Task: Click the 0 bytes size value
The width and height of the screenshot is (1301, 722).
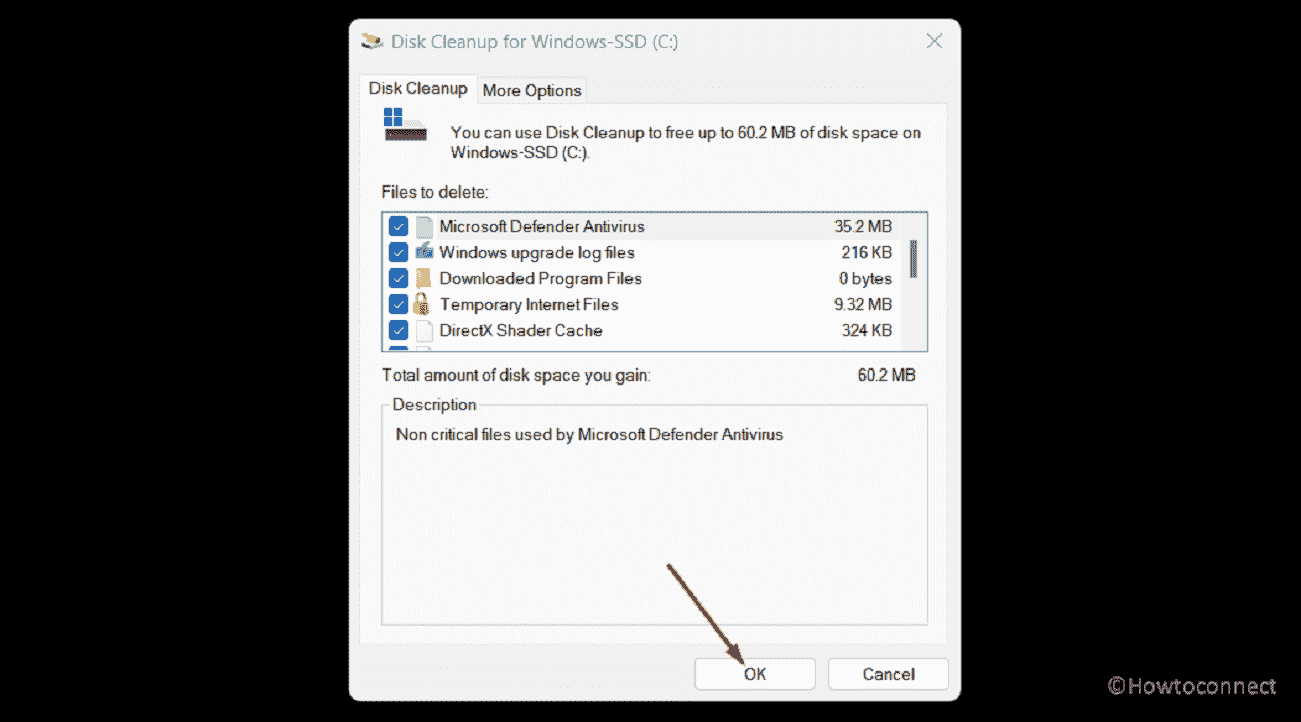Action: [866, 278]
